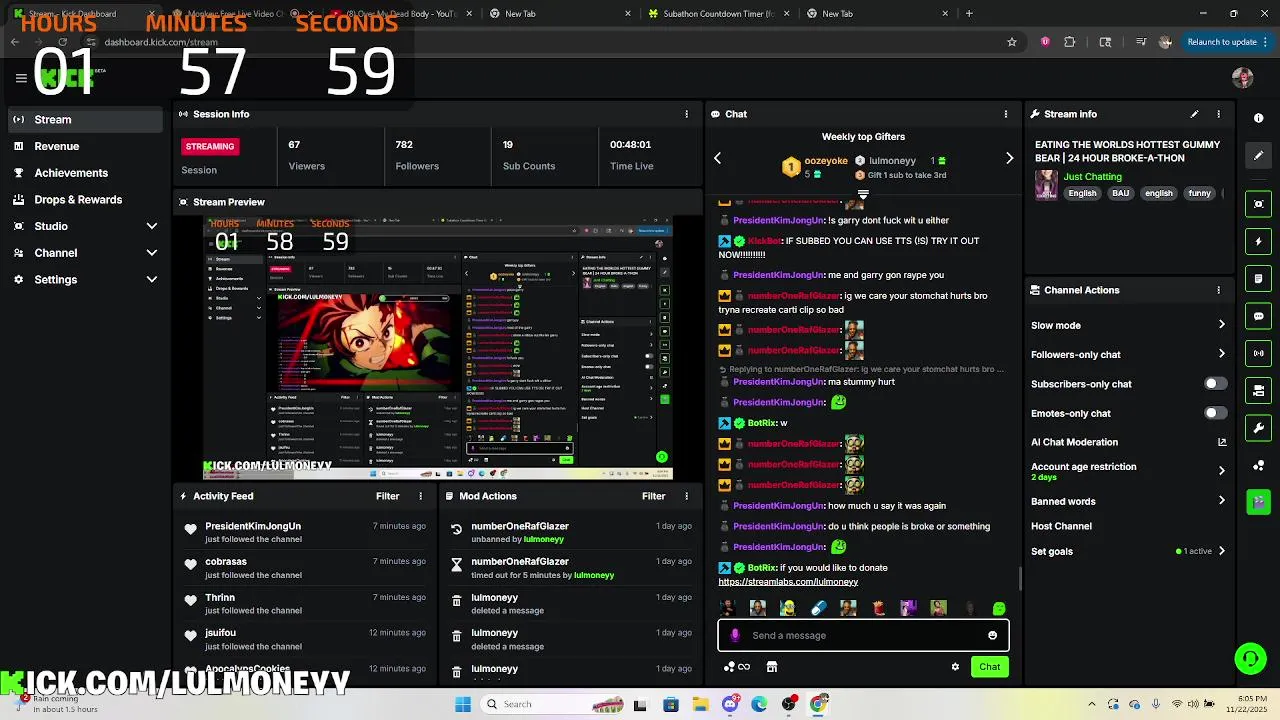Click the document icon in right sidebar
The width and height of the screenshot is (1280, 720).
click(1258, 279)
